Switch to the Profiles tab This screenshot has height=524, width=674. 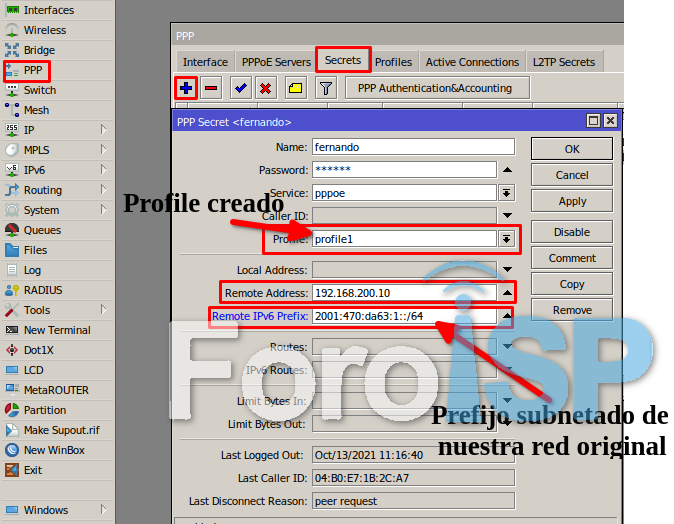pyautogui.click(x=393, y=62)
